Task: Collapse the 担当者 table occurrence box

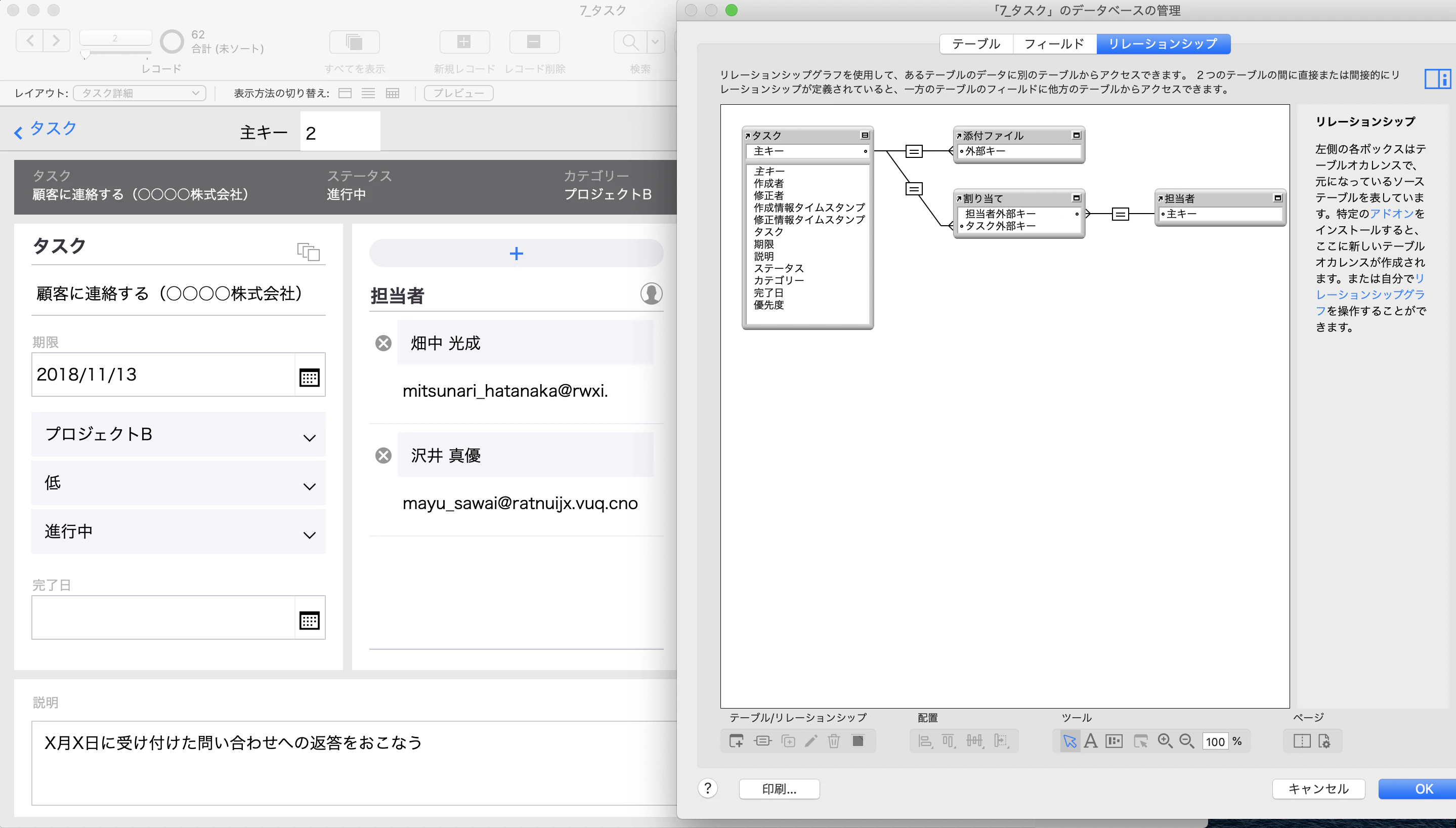Action: click(1278, 198)
